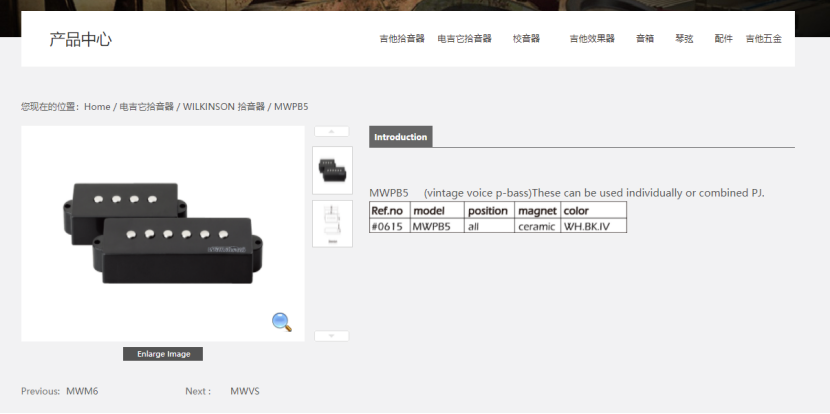
Task: Click the position column header
Action: point(489,211)
